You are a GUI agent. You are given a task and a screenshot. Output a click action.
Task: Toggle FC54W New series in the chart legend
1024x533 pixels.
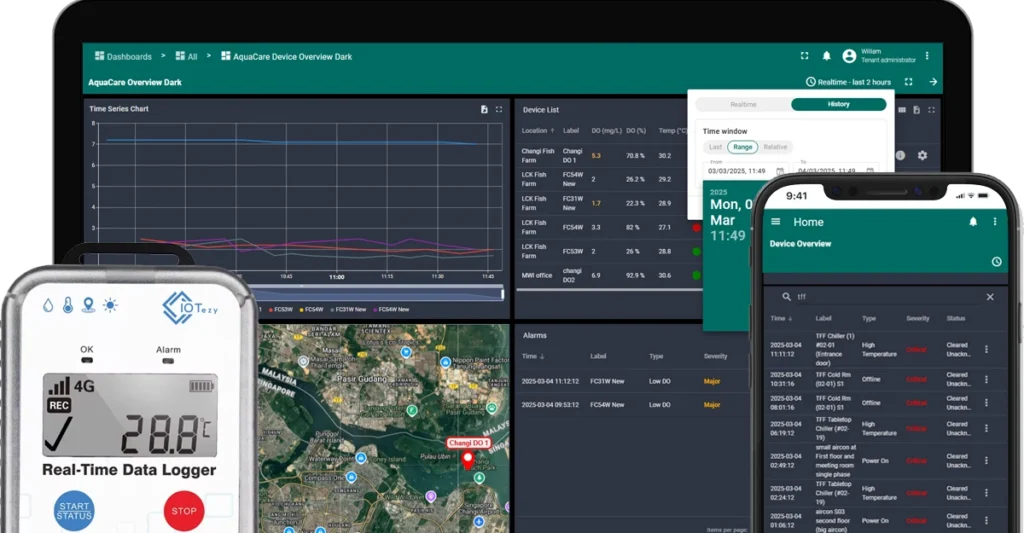coord(391,310)
